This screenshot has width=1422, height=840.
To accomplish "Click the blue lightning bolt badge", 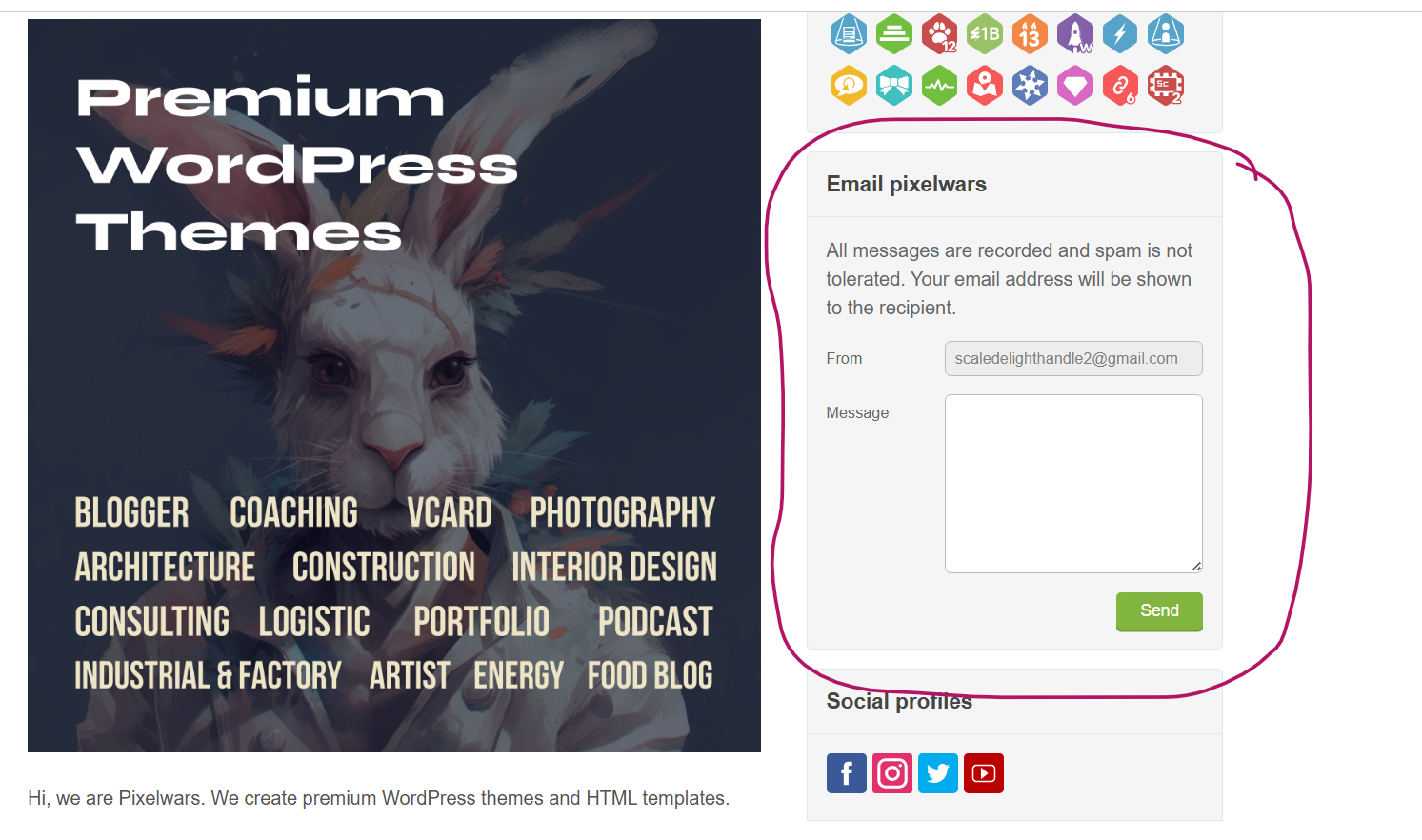I will [x=1120, y=34].
